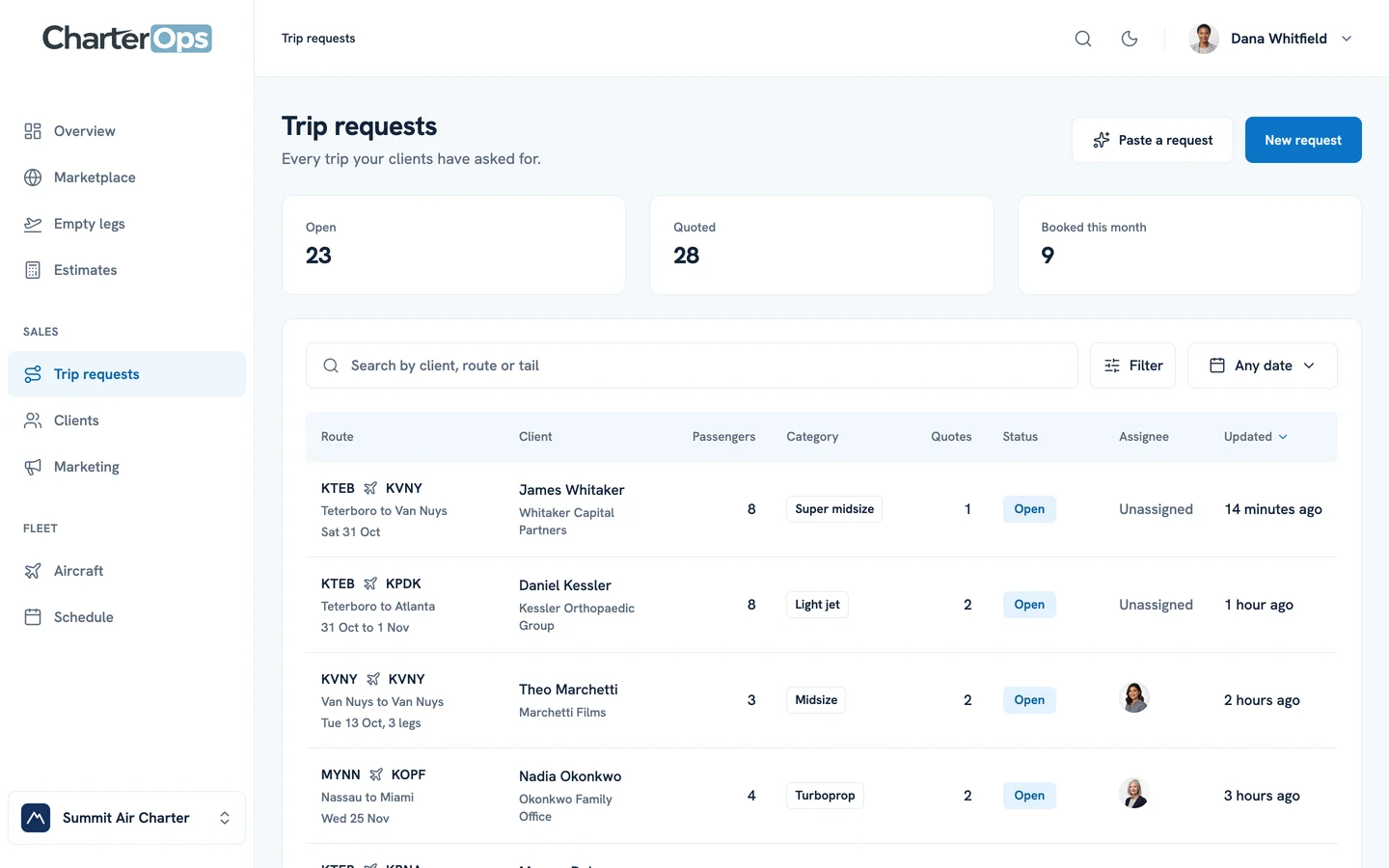This screenshot has width=1389, height=868.
Task: Click the Marketplace globe icon
Action: 33,177
